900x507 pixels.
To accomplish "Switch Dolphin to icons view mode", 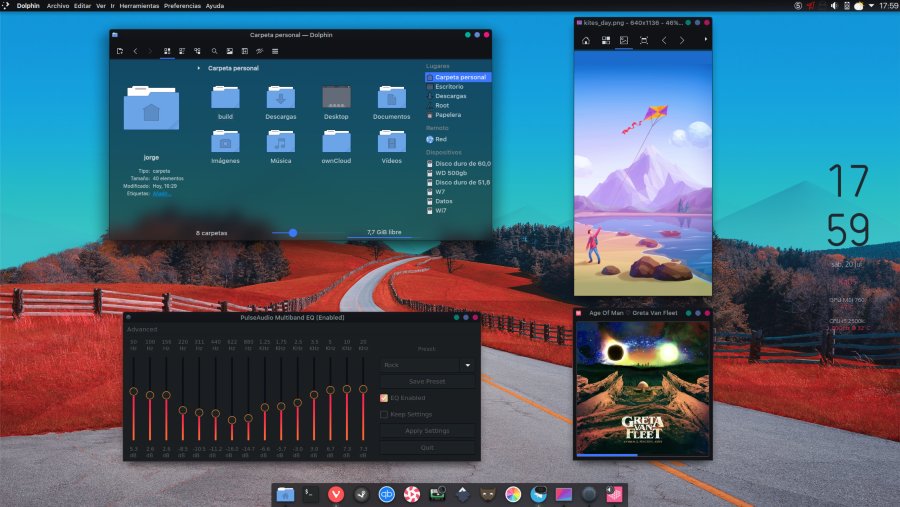I will point(167,51).
